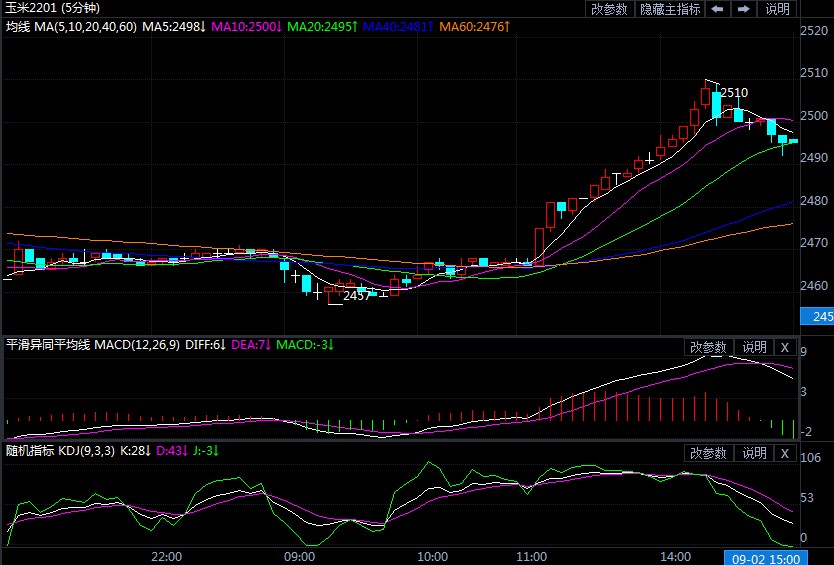Image resolution: width=834 pixels, height=565 pixels.
Task: Open main chart 改参数 settings
Action: 609,9
